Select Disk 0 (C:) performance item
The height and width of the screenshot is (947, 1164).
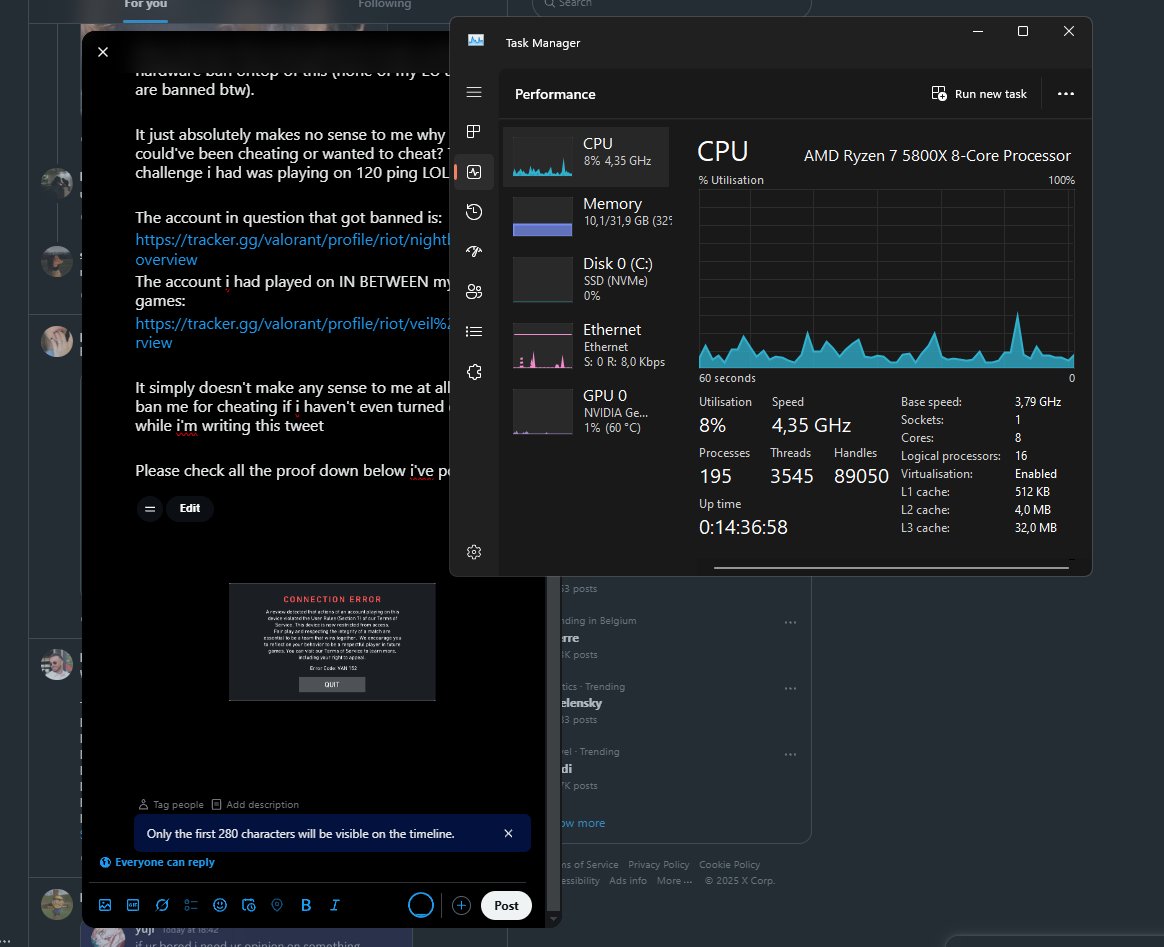586,279
